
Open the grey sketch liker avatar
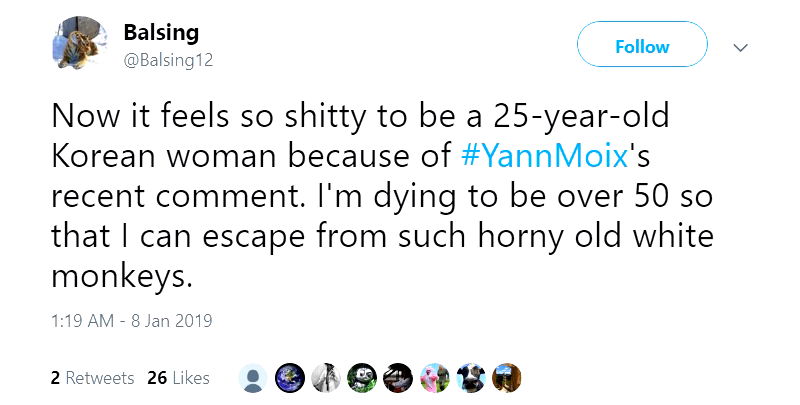point(327,377)
